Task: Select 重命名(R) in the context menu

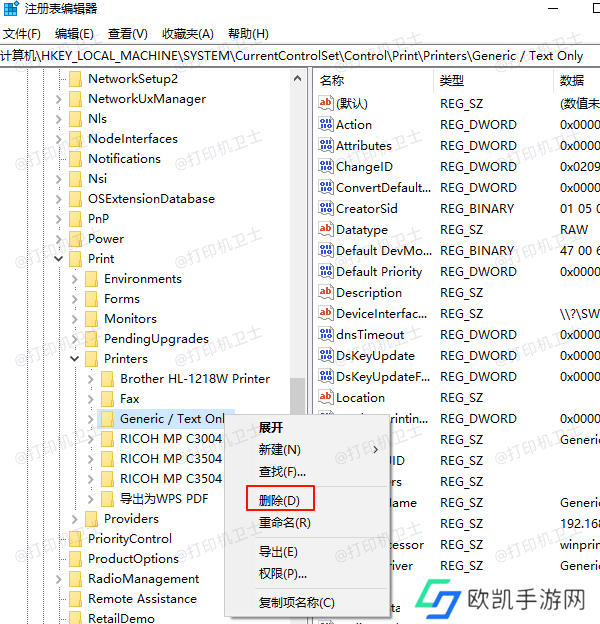Action: 284,522
